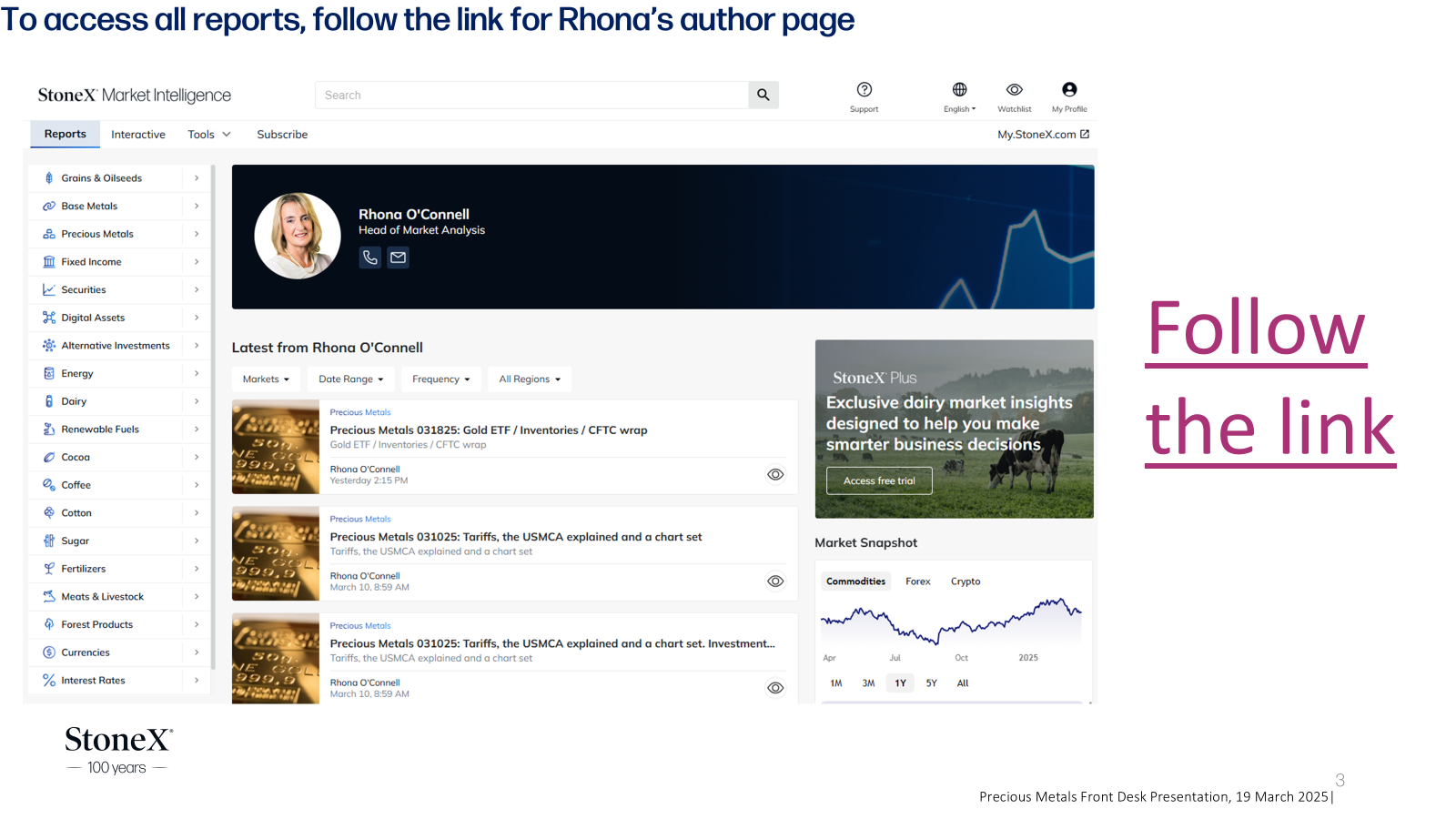This screenshot has width=1456, height=819.
Task: Switch to the Reports tab
Action: click(66, 134)
